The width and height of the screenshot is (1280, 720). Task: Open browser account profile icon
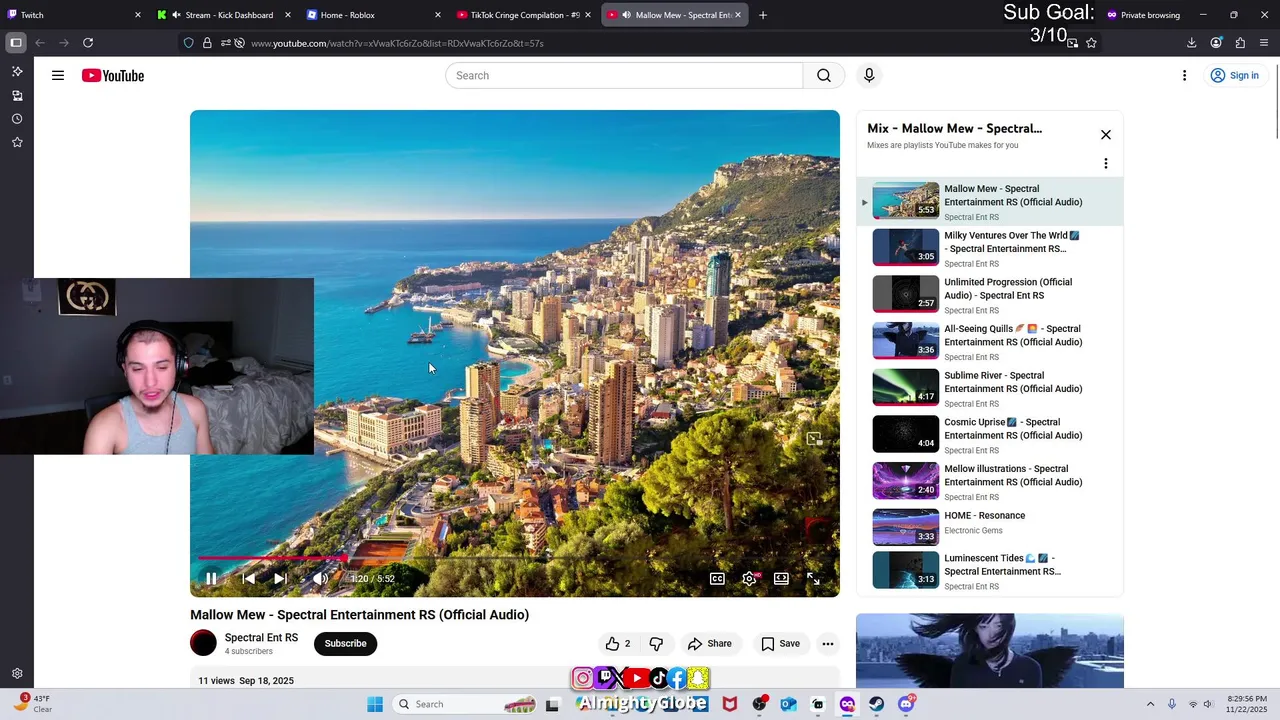coord(1216,43)
